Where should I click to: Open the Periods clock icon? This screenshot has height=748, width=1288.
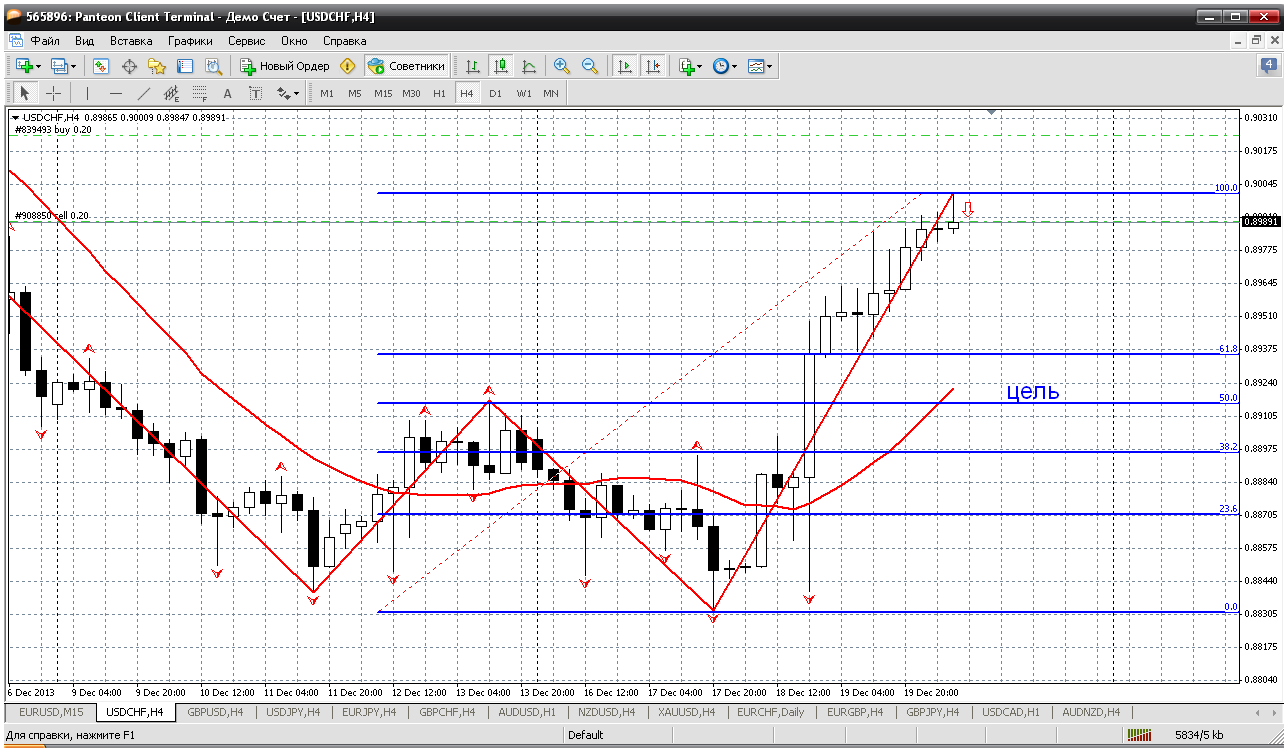click(720, 66)
